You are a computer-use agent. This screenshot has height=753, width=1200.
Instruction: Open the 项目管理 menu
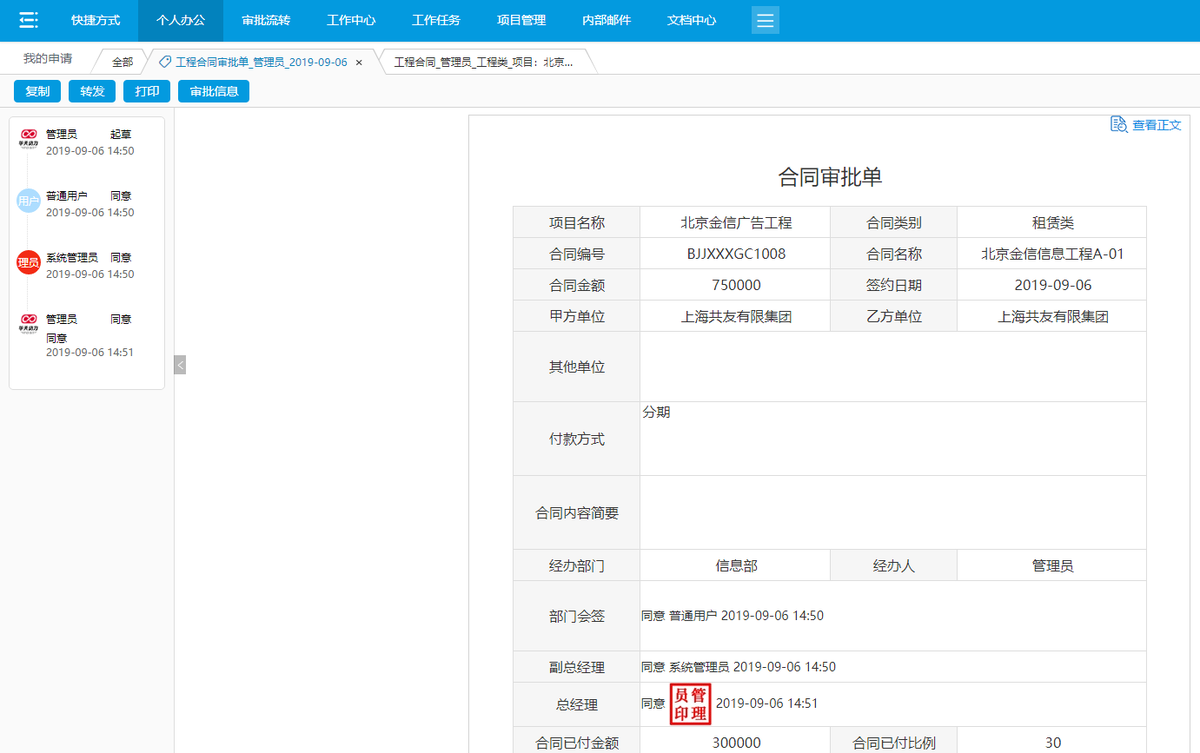pyautogui.click(x=521, y=19)
